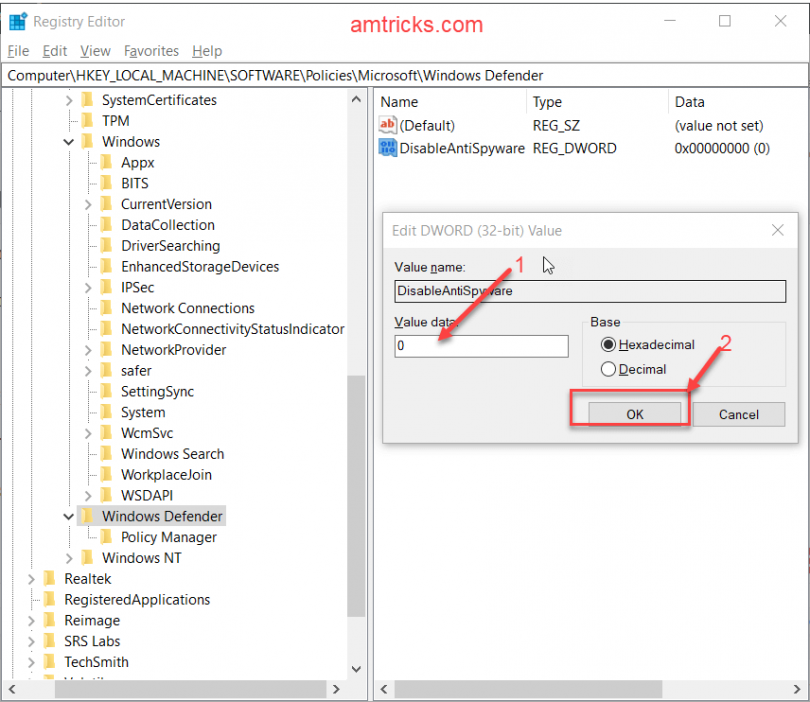The width and height of the screenshot is (810, 702).
Task: Open the Favorites menu
Action: point(151,50)
